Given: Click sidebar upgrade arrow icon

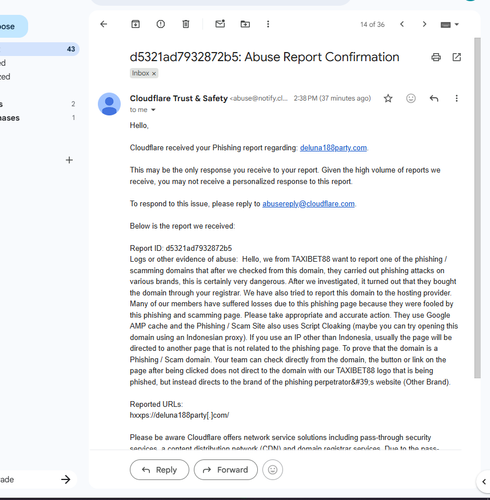Looking at the screenshot, I should coord(66,479).
